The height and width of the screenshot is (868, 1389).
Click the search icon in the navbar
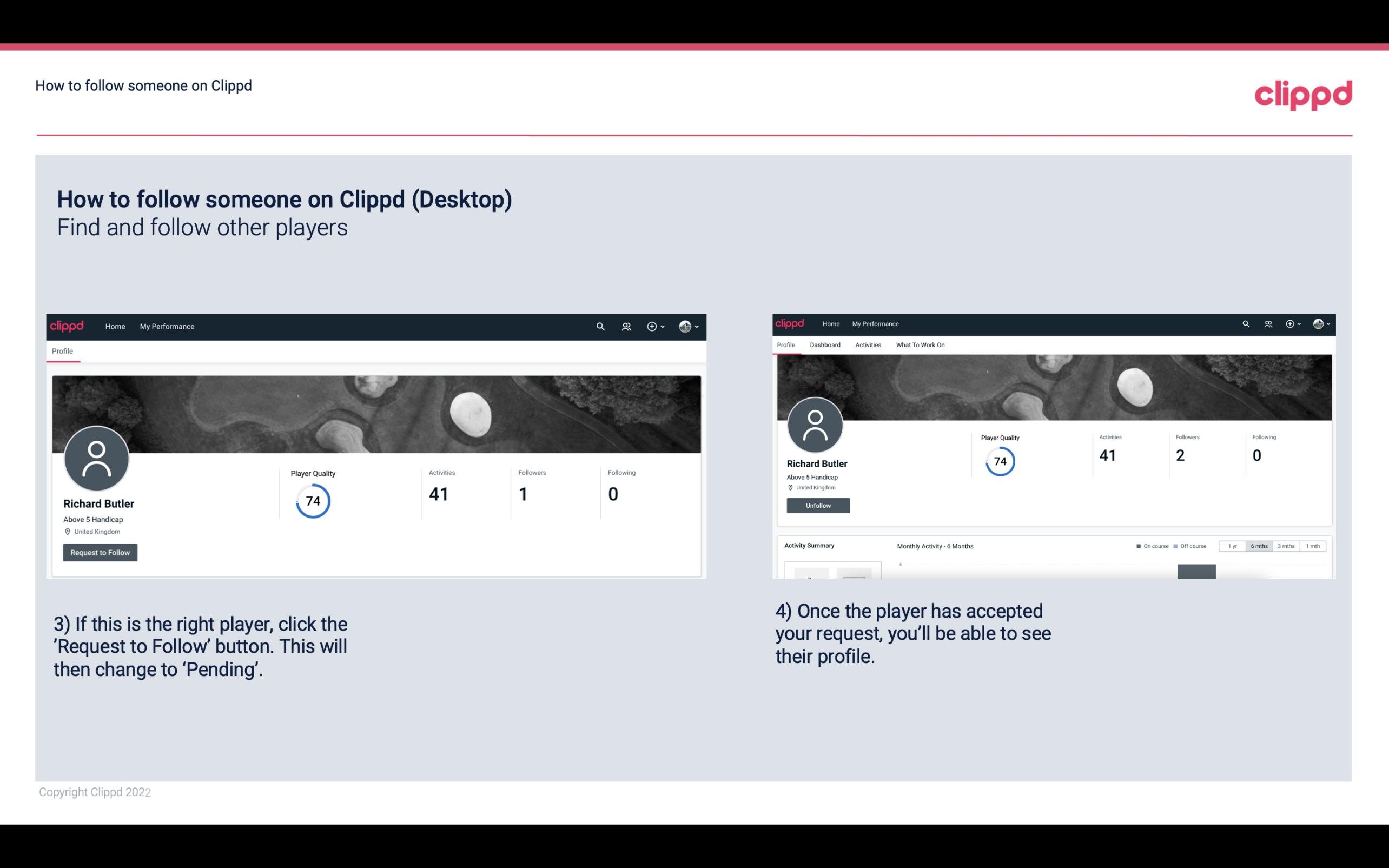(x=601, y=327)
